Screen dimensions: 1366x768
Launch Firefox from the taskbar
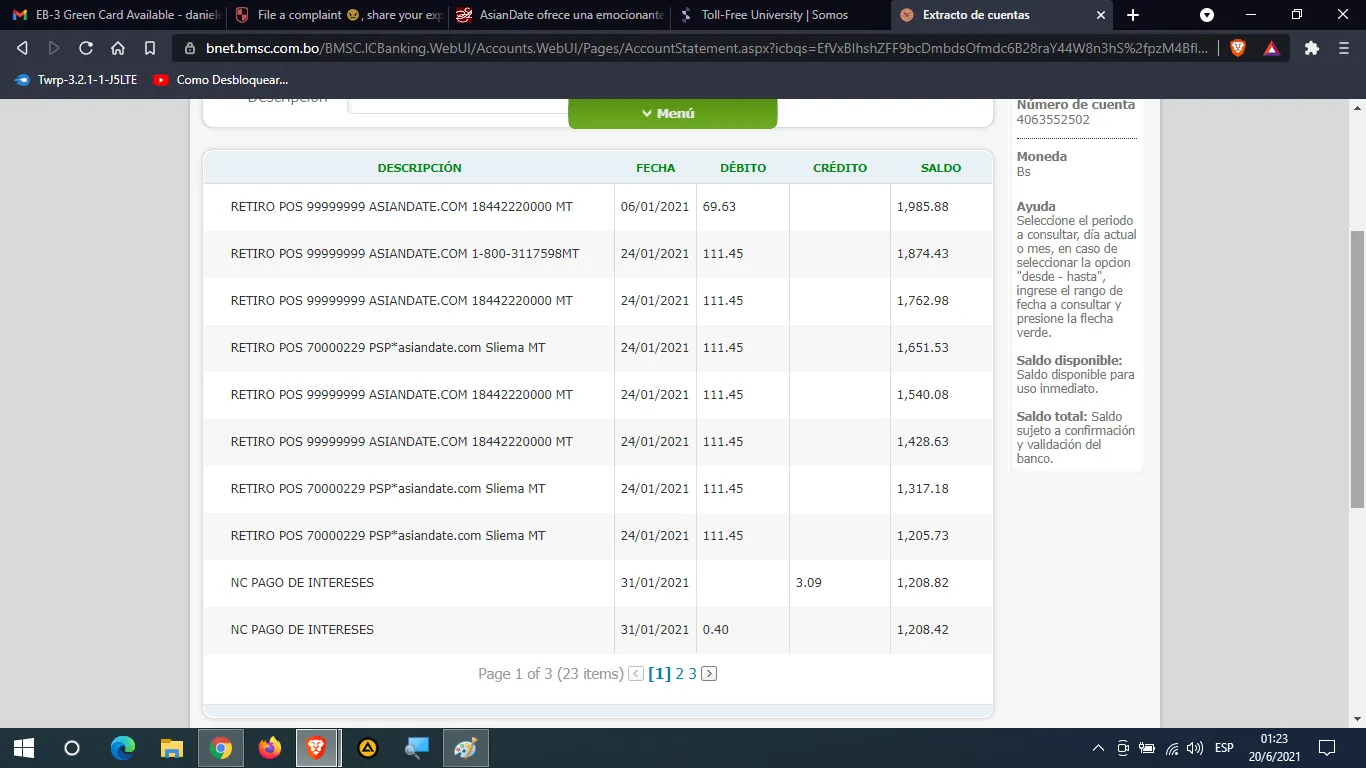click(x=269, y=748)
